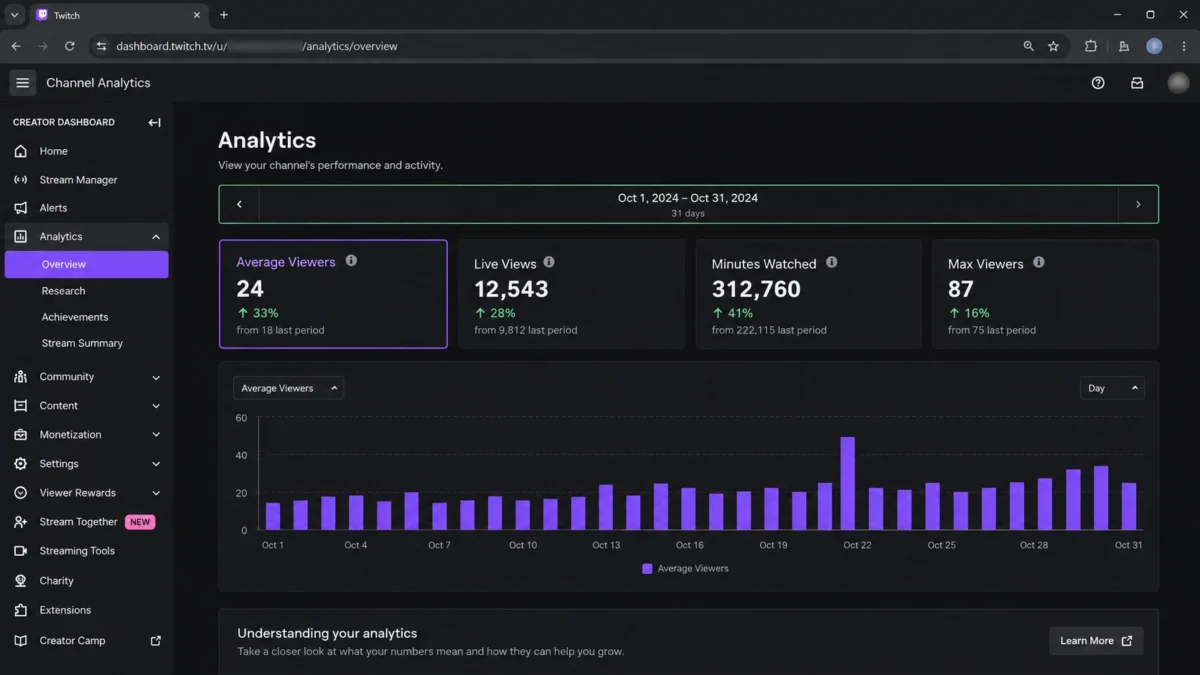The image size is (1200, 675).
Task: Switch to the Twitch browser tab
Action: [x=118, y=15]
